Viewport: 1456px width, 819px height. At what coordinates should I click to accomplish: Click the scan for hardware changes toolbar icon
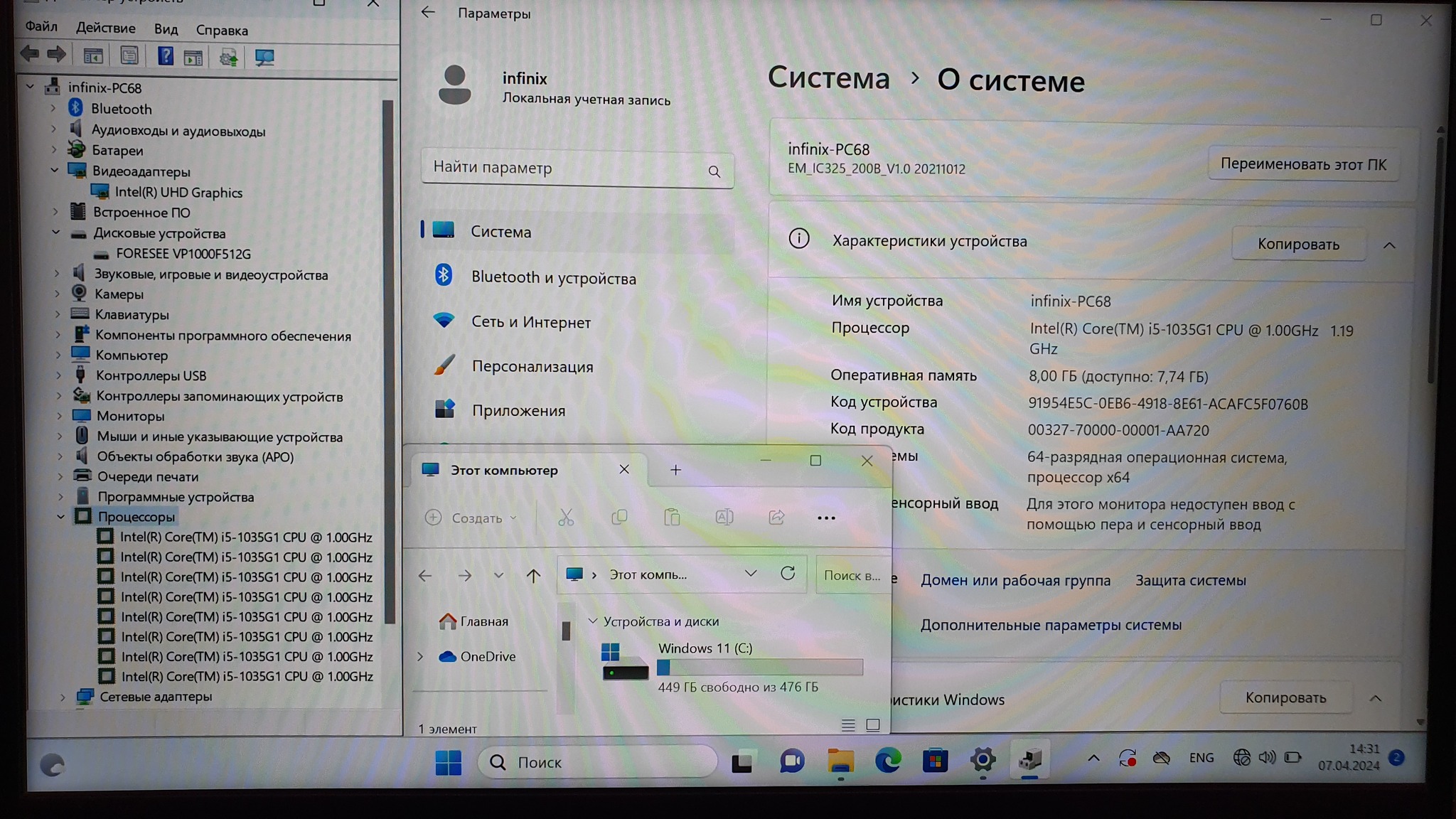[264, 57]
